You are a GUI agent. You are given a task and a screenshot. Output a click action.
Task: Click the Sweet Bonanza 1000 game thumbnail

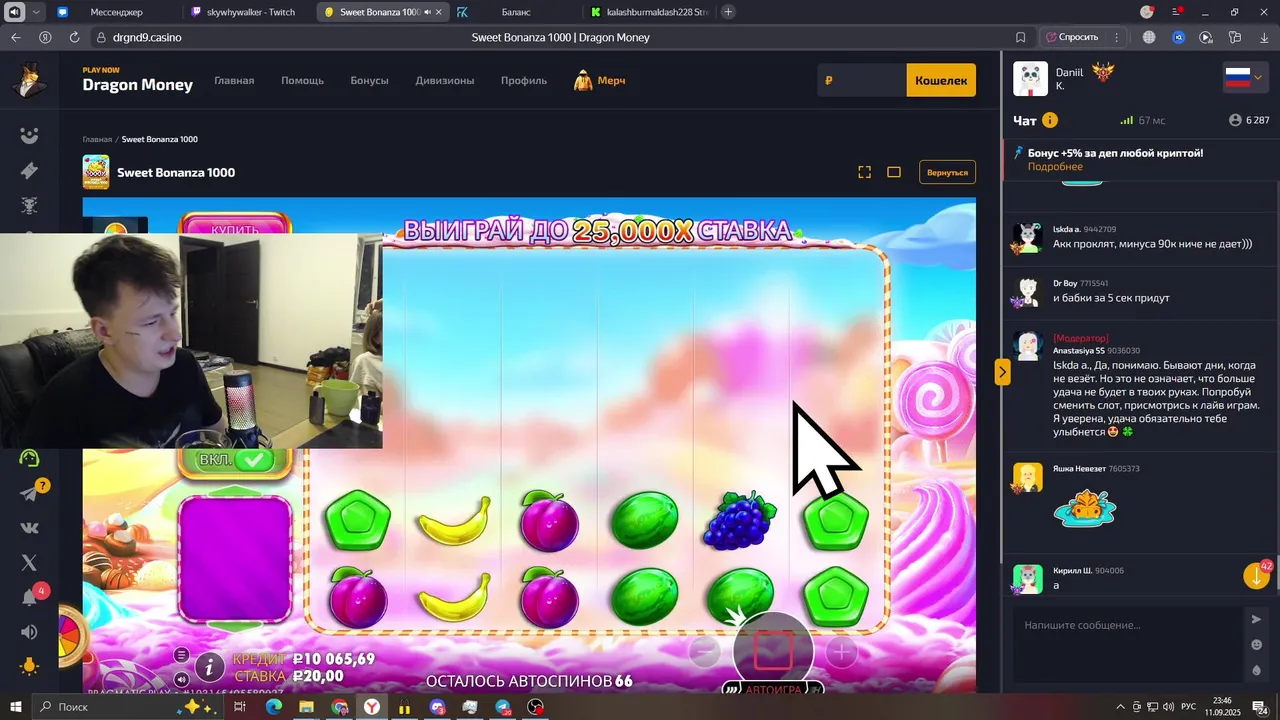tap(96, 172)
